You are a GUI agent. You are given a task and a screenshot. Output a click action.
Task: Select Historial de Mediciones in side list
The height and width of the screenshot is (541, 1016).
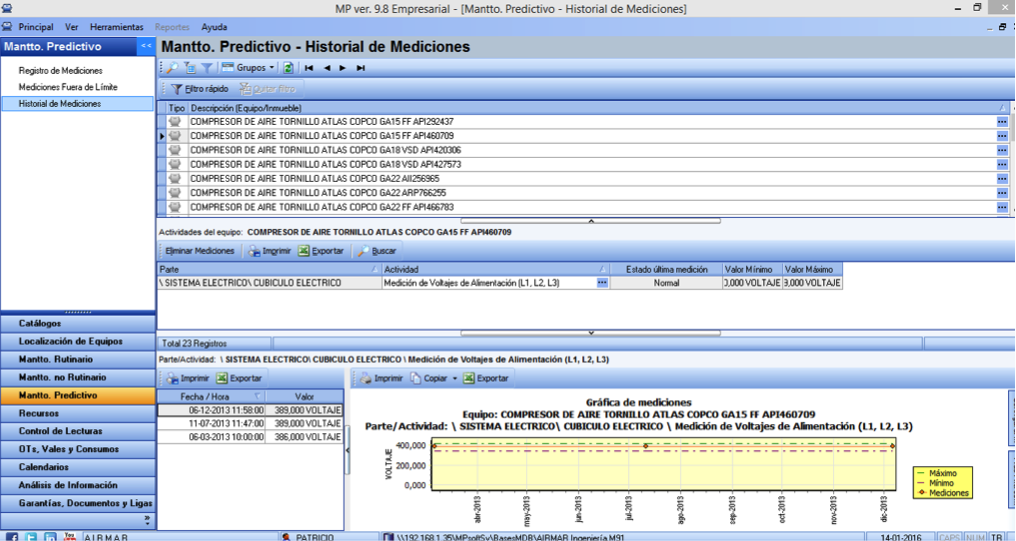(78, 104)
